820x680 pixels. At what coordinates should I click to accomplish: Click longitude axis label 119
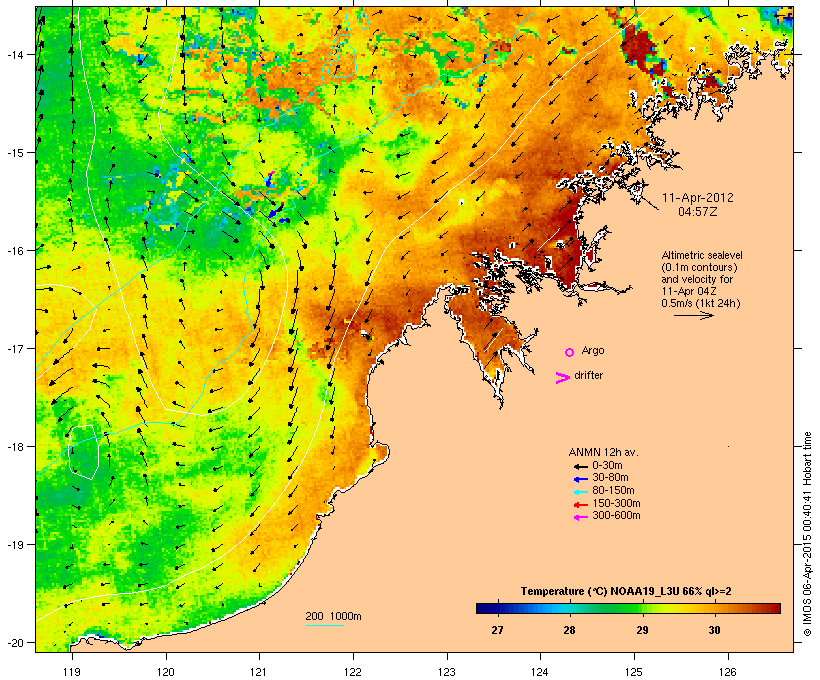click(72, 672)
